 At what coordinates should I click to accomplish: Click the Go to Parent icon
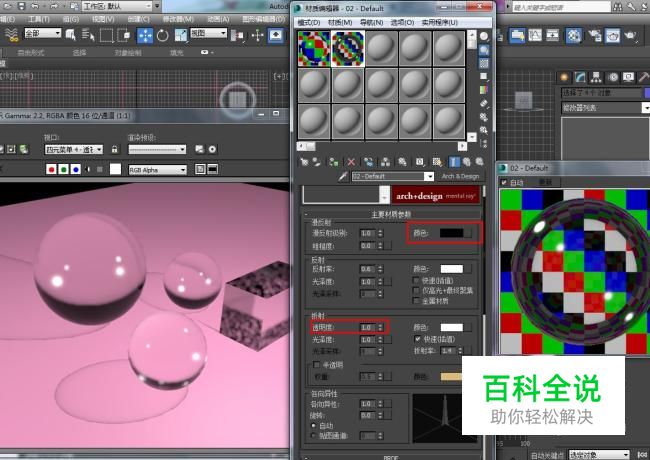(467, 162)
